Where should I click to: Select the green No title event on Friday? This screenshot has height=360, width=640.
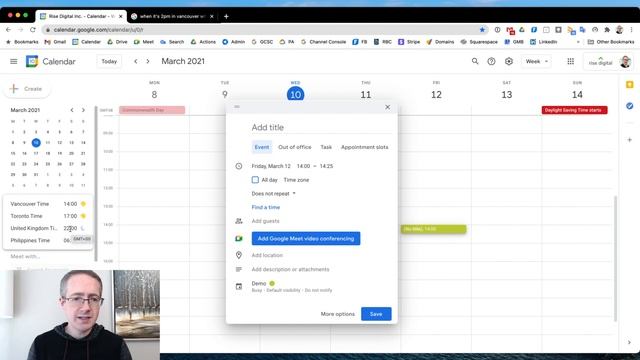click(433, 229)
